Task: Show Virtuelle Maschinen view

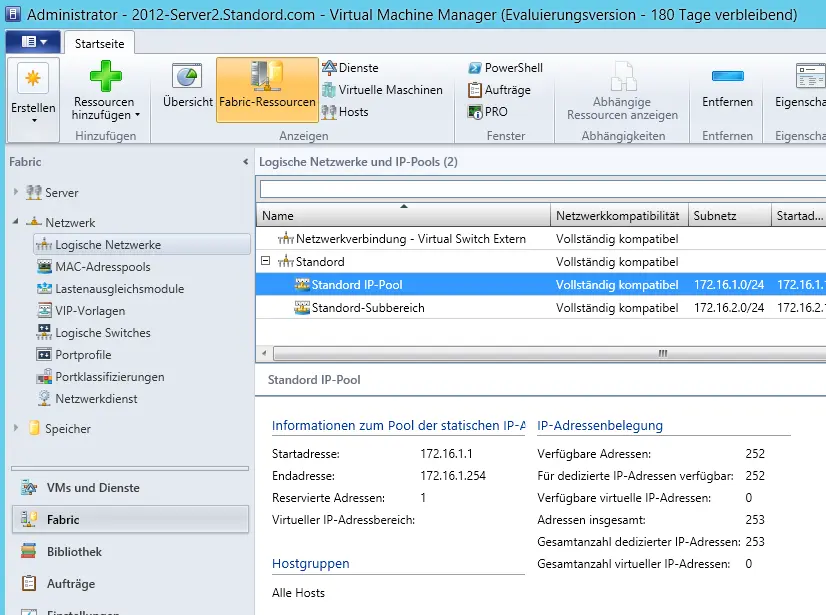Action: coord(382,90)
